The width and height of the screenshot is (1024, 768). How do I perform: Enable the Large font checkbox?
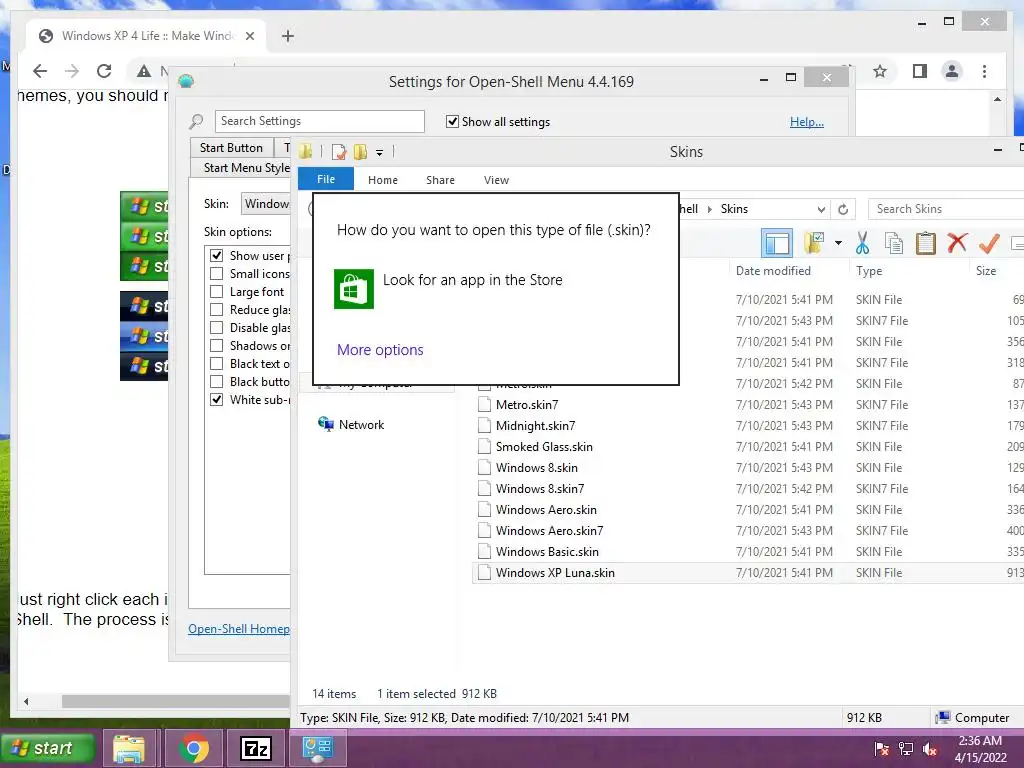(x=217, y=291)
